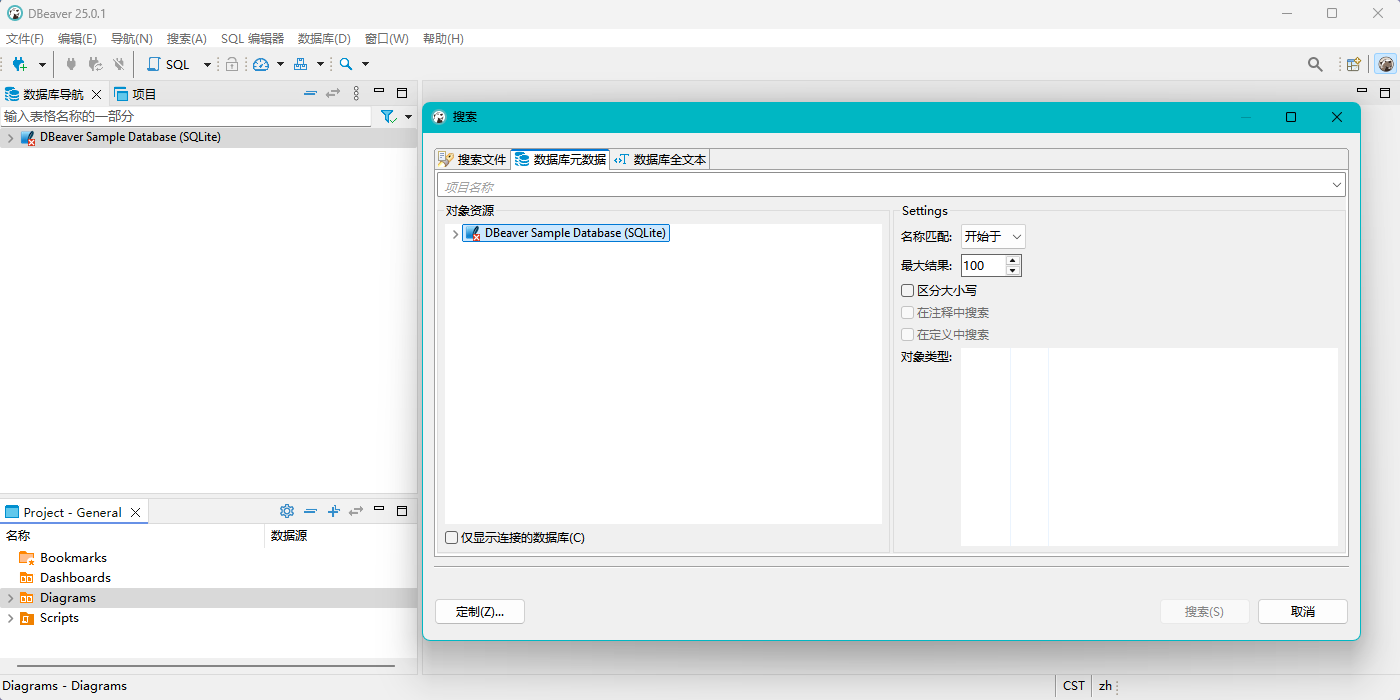
Task: Enable the 区分大小写 checkbox
Action: pyautogui.click(x=908, y=291)
